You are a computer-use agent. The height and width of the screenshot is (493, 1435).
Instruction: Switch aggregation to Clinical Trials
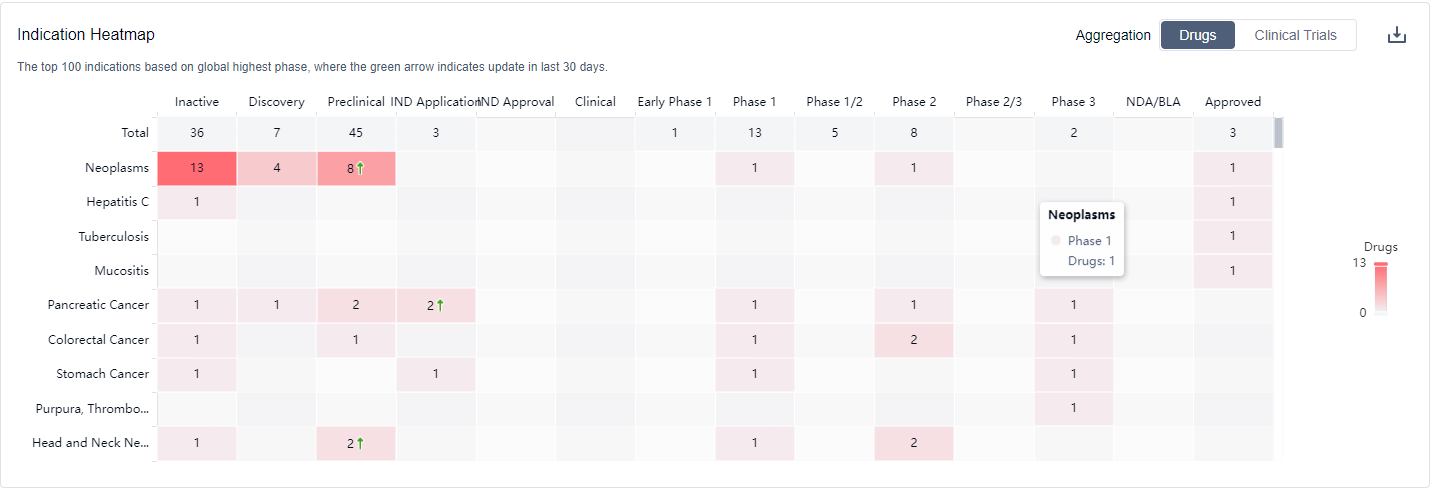tap(1294, 35)
